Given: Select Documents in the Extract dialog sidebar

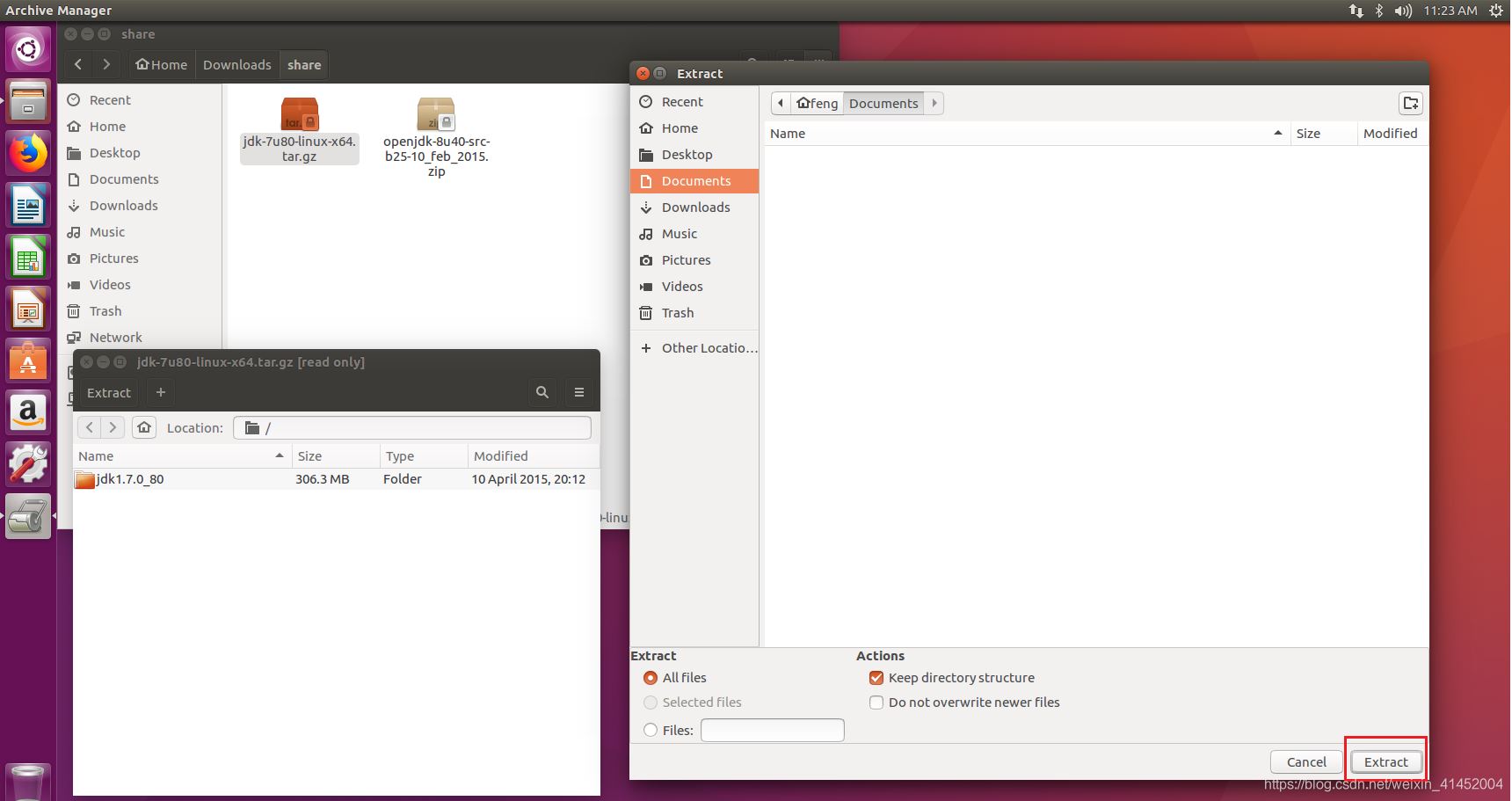Looking at the screenshot, I should (694, 181).
